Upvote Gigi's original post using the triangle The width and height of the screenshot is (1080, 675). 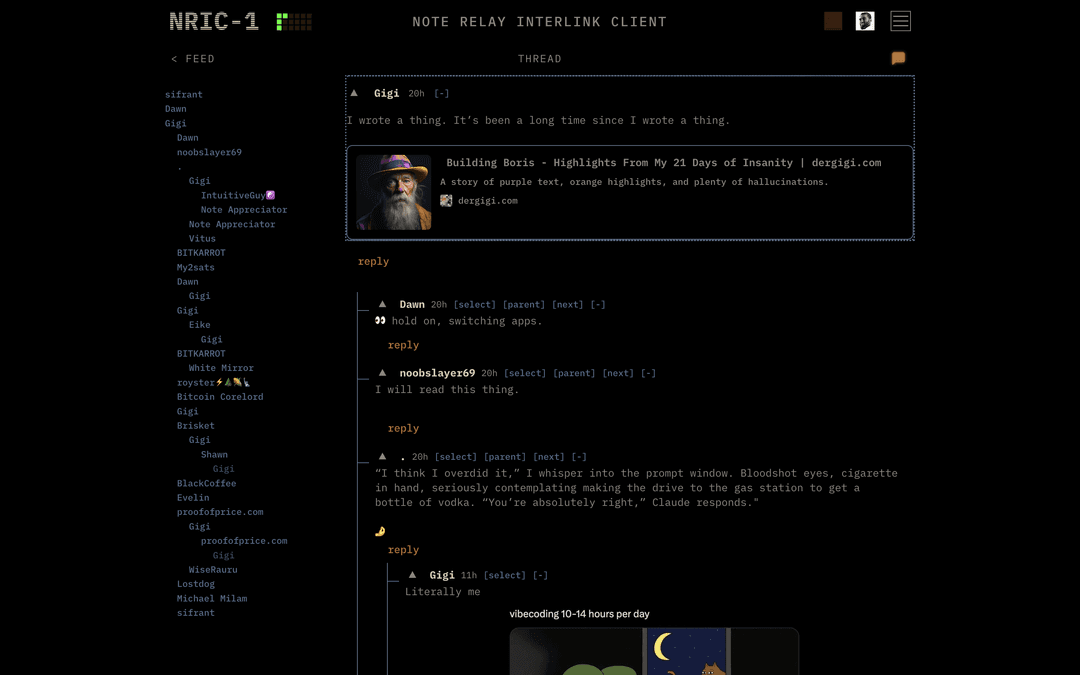(x=354, y=93)
